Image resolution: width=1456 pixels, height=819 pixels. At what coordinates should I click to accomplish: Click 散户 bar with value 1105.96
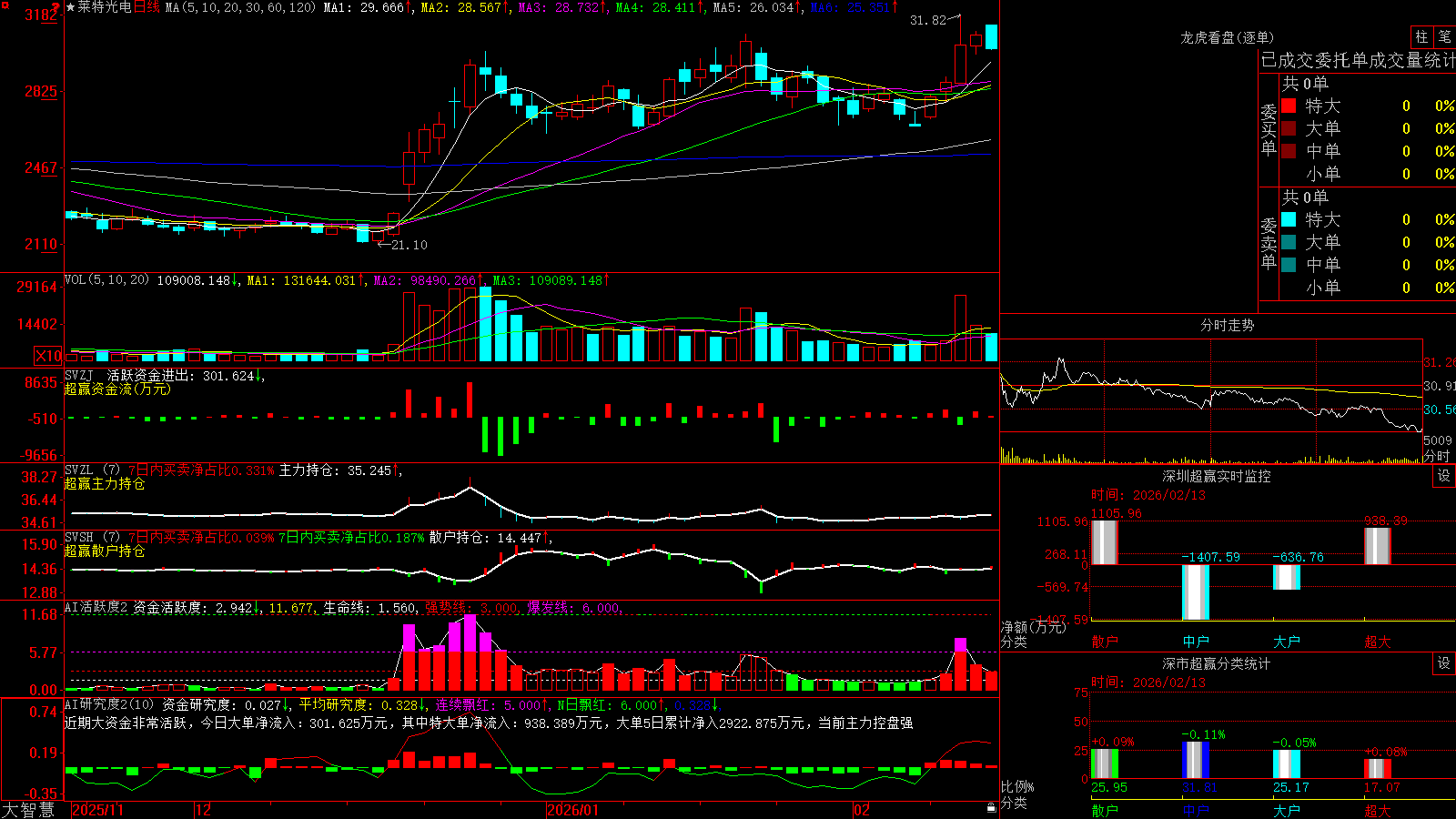[1105, 542]
